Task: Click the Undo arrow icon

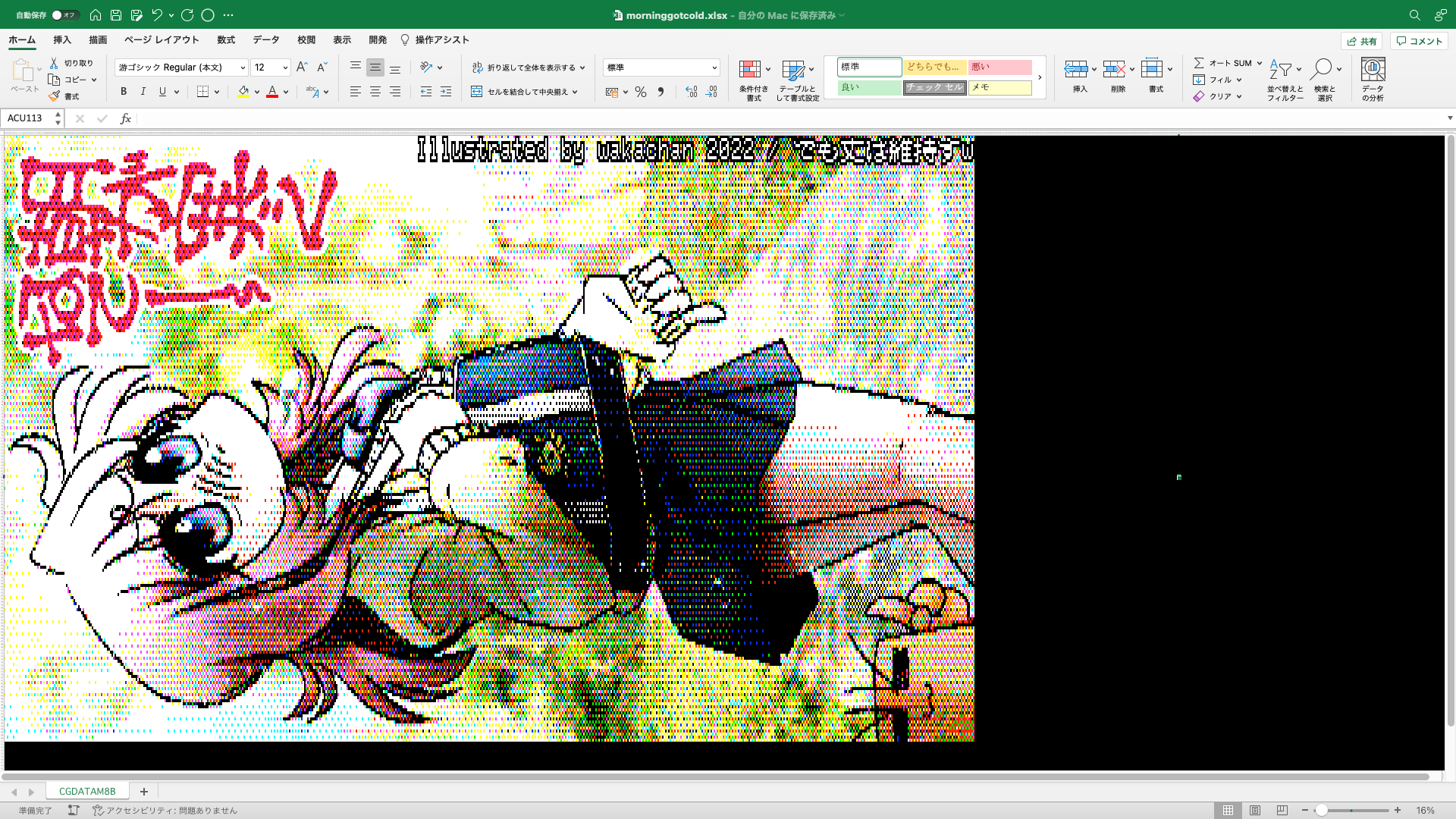Action: coord(157,14)
